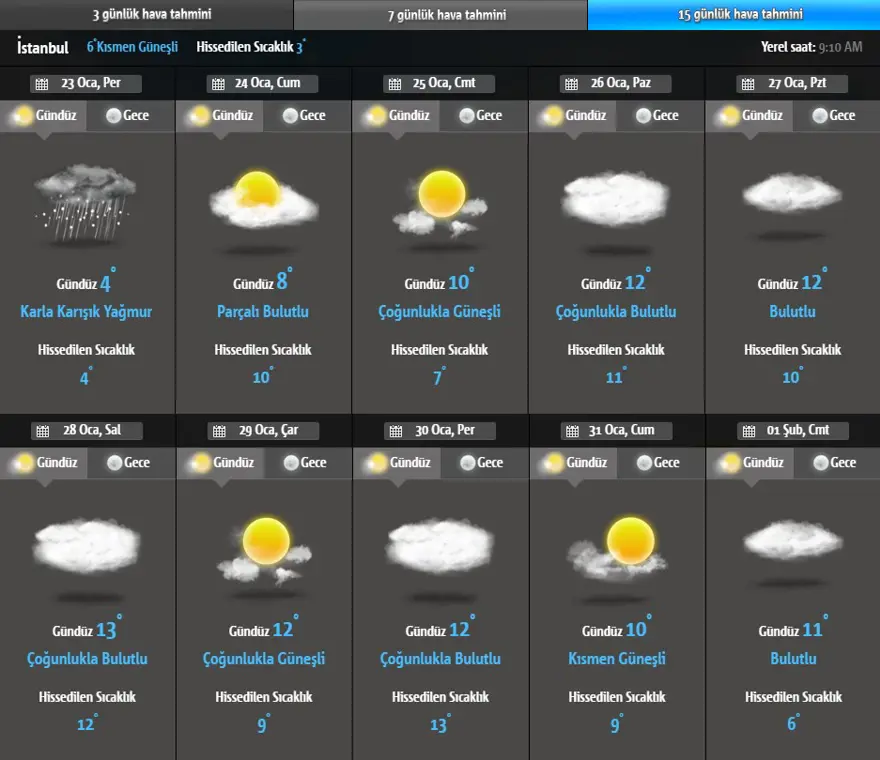Viewport: 880px width, 760px height.
Task: Click the partly cloudy icon for 24 Oca
Action: [x=264, y=199]
